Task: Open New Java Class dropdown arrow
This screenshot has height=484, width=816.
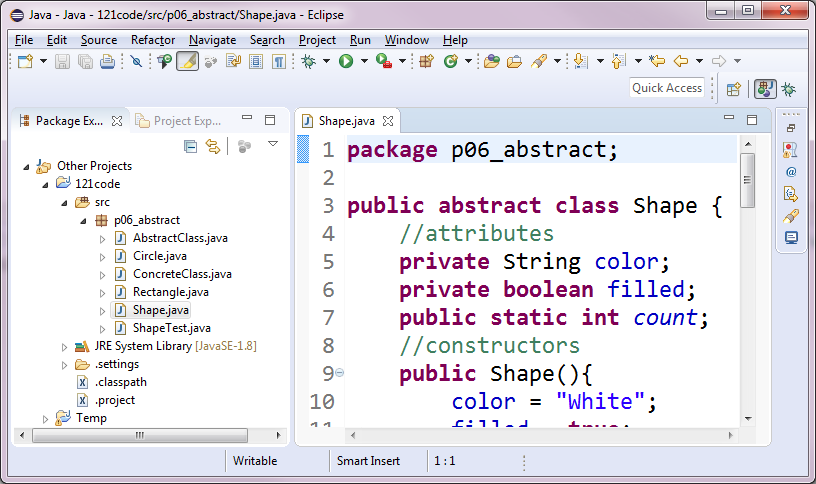Action: click(x=468, y=61)
